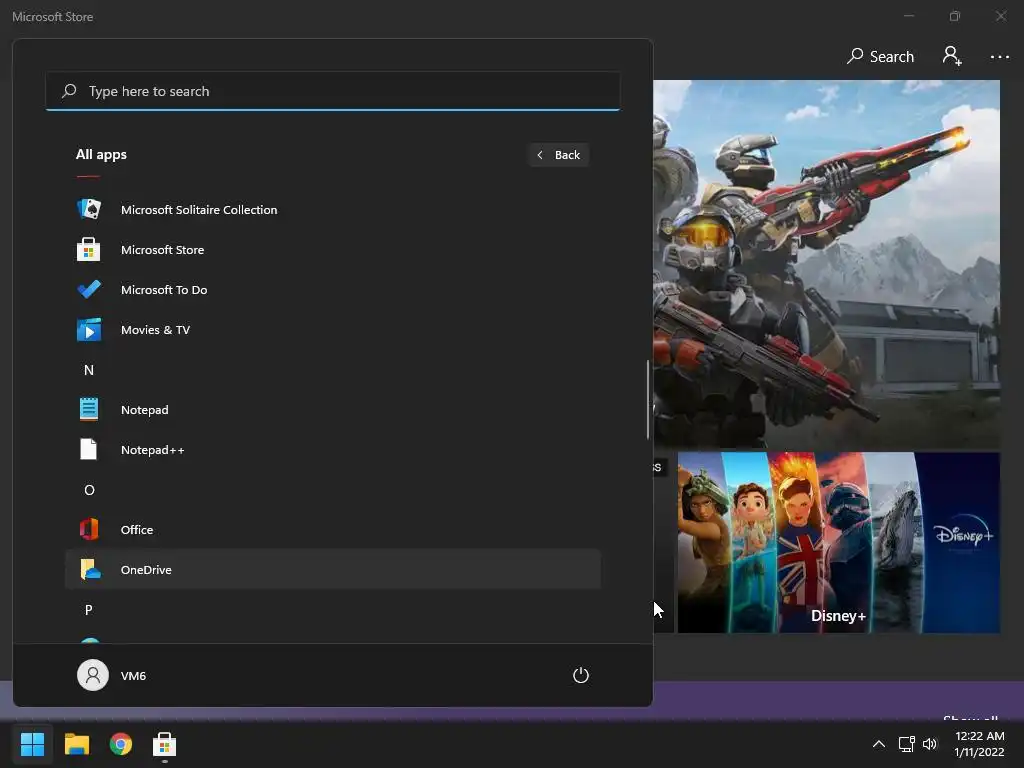Screen dimensions: 1024x768
Task: Click the All apps list scrollbar
Action: 648,399
